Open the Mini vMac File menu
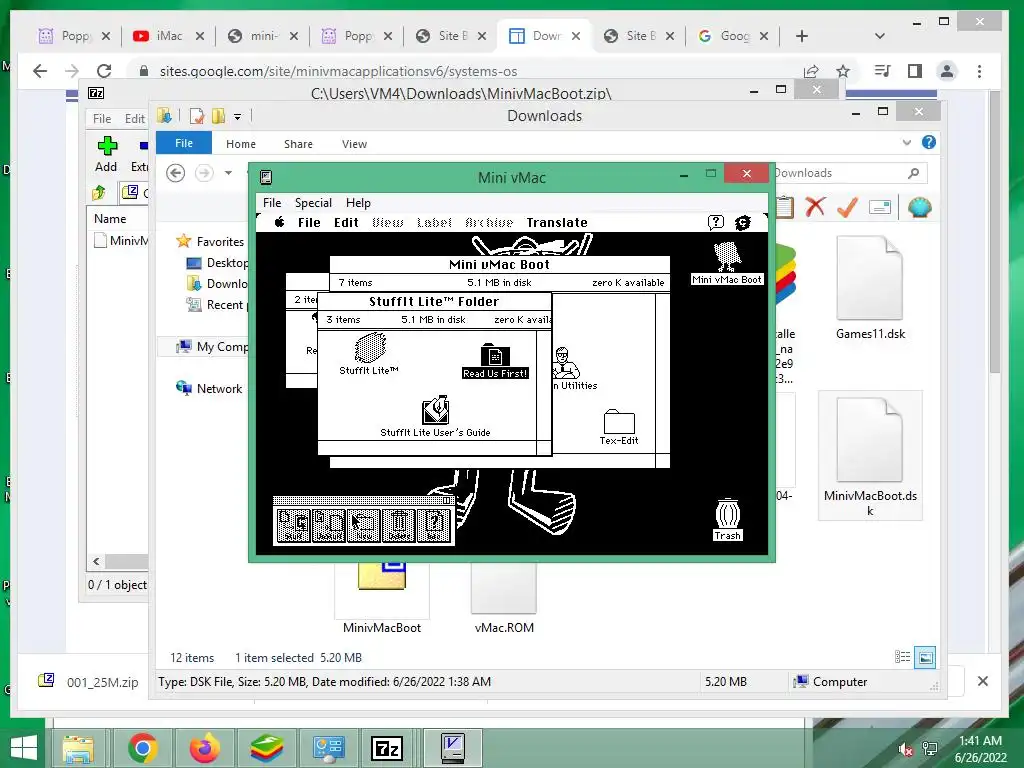This screenshot has height=768, width=1024. [272, 202]
